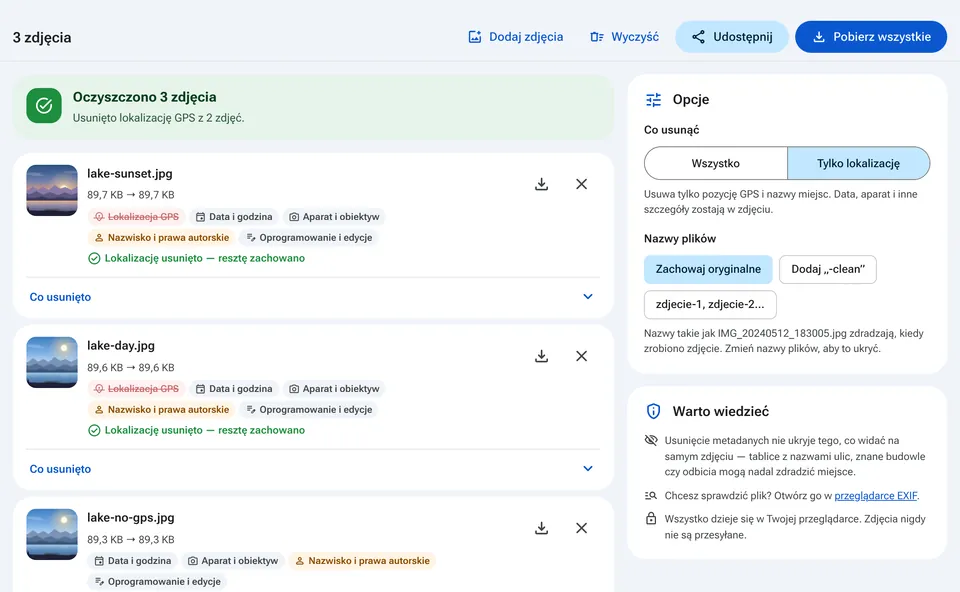Expand Co usunięto for lake-day.jpg
The image size is (960, 592).
[x=313, y=469]
